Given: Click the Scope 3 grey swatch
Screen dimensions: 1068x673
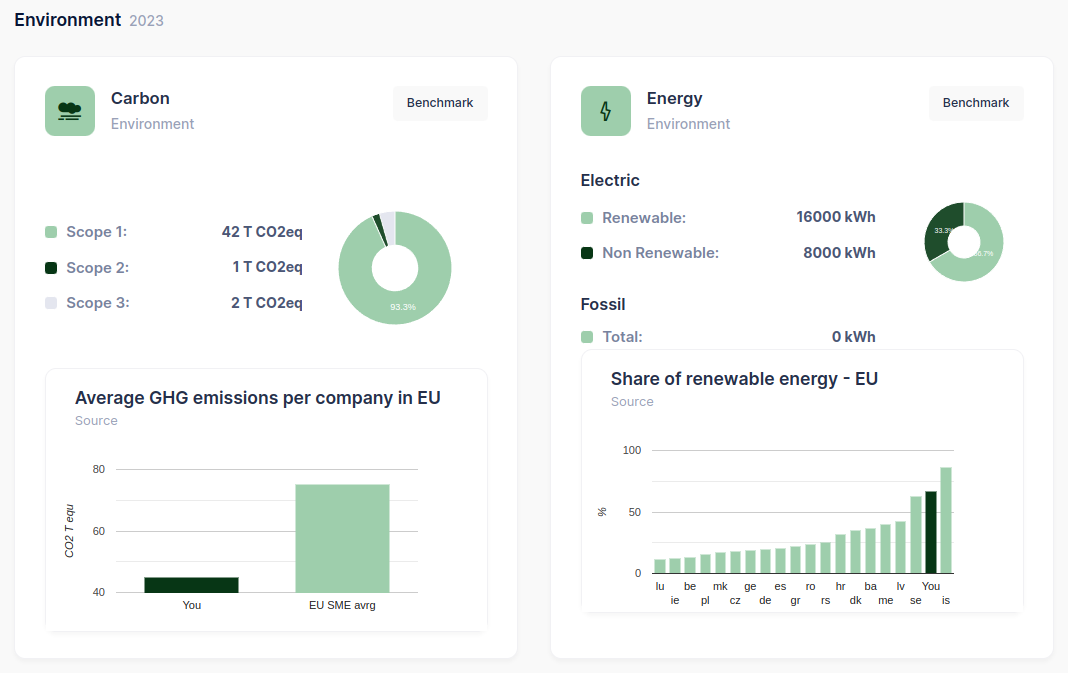Looking at the screenshot, I should 51,303.
